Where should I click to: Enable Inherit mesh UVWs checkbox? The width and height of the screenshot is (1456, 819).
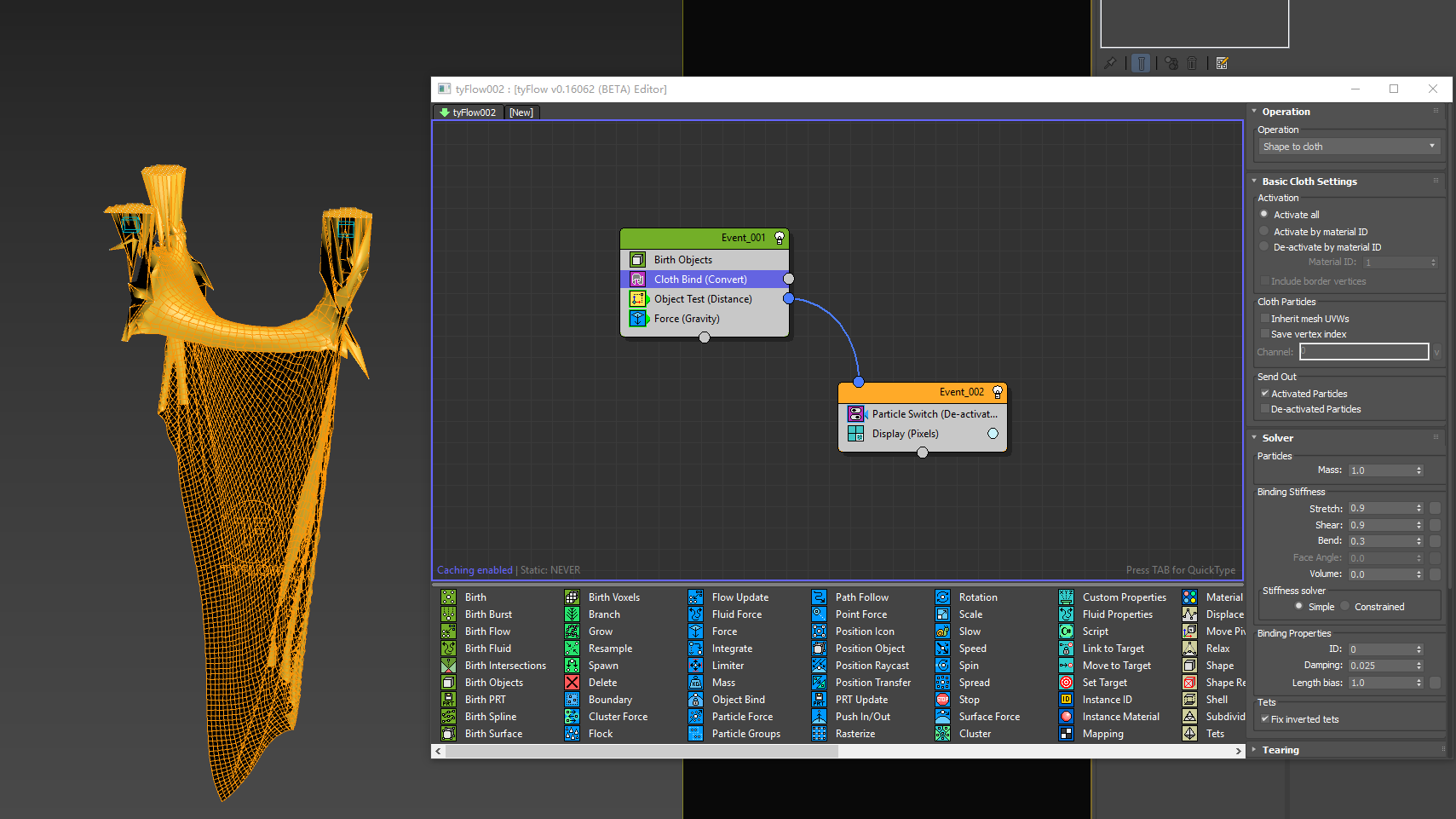[x=1265, y=319]
